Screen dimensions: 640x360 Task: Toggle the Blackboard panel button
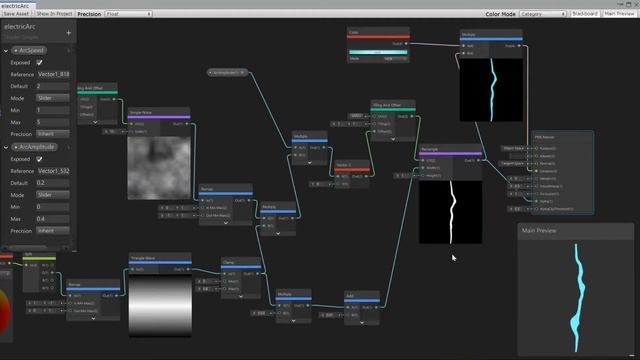click(x=584, y=14)
